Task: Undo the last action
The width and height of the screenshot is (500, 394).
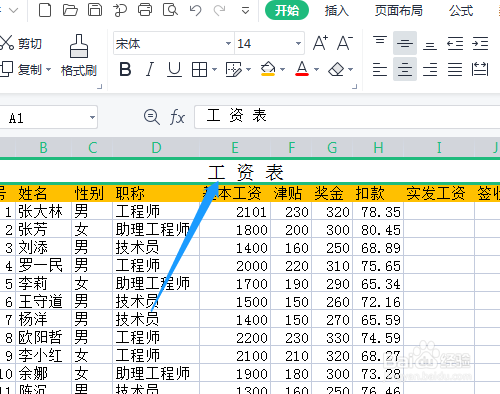Action: tap(196, 10)
